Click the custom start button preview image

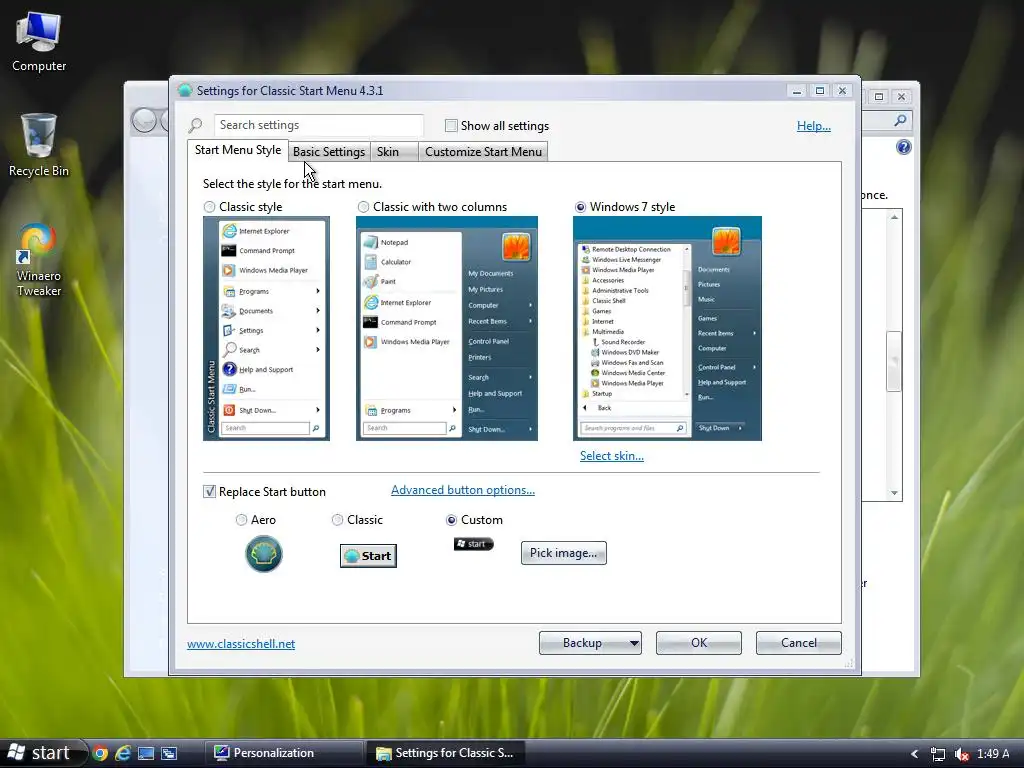coord(473,543)
